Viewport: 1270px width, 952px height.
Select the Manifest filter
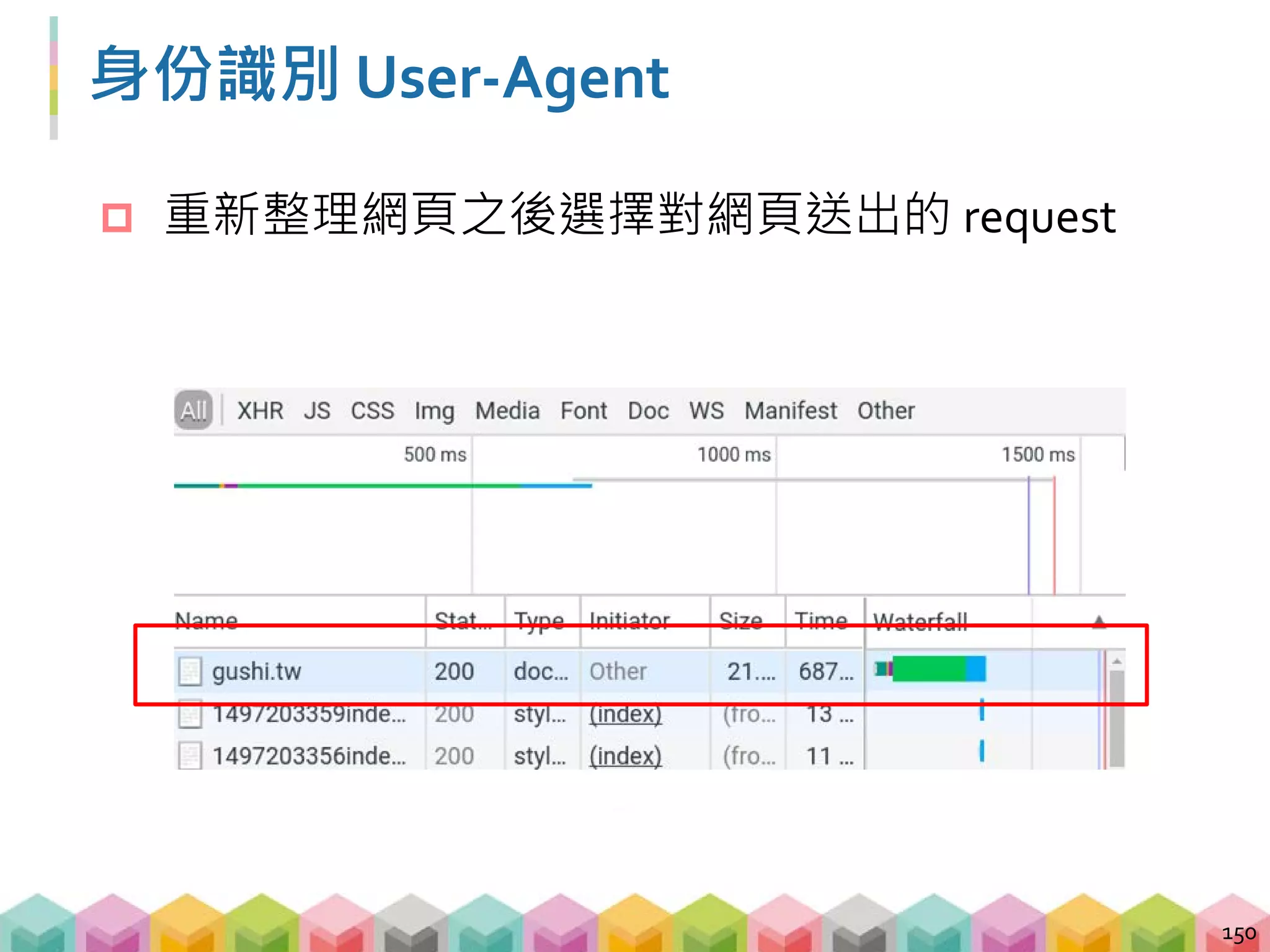pos(791,410)
